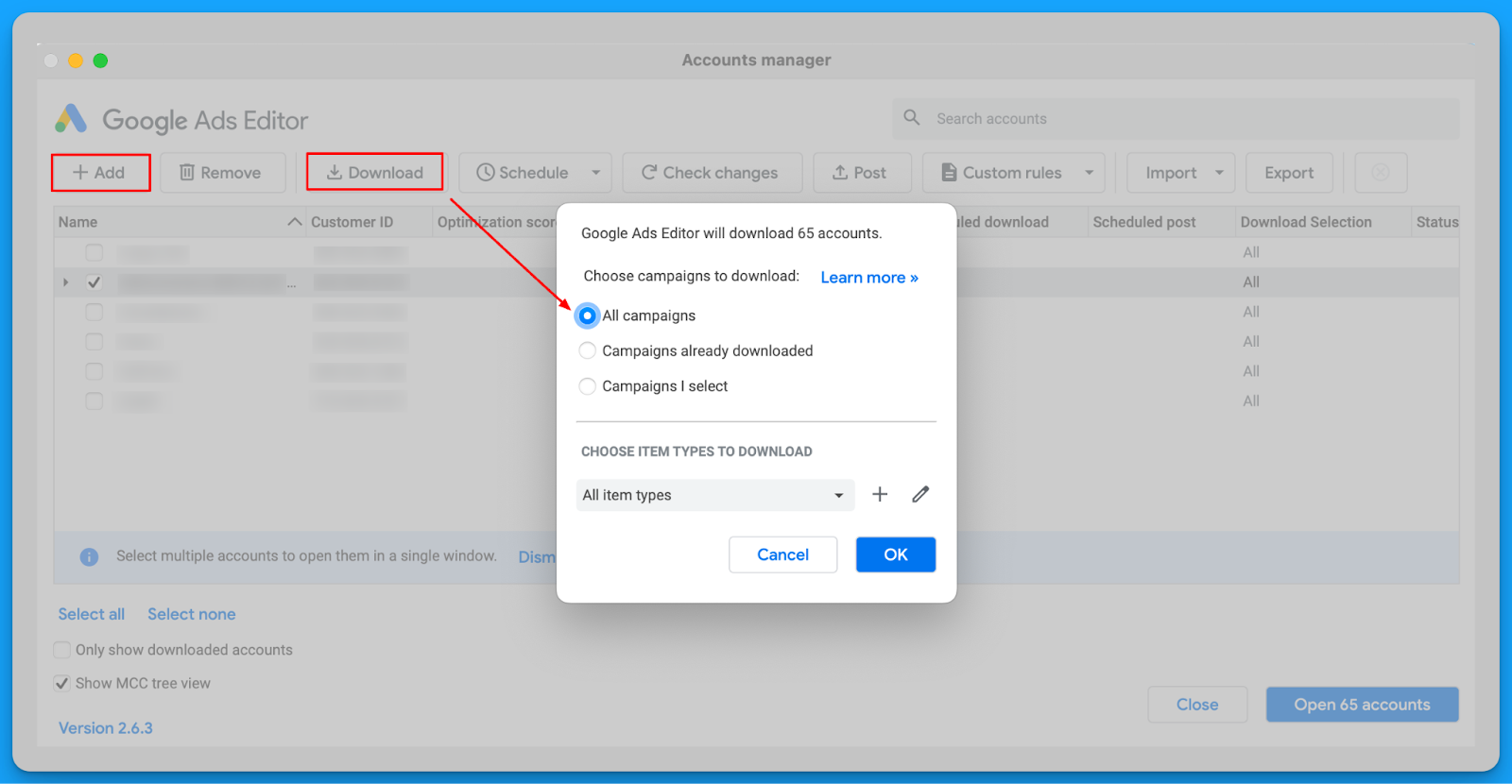The height and width of the screenshot is (784, 1512).
Task: Open the Custom rules dropdown arrow
Action: [1090, 173]
